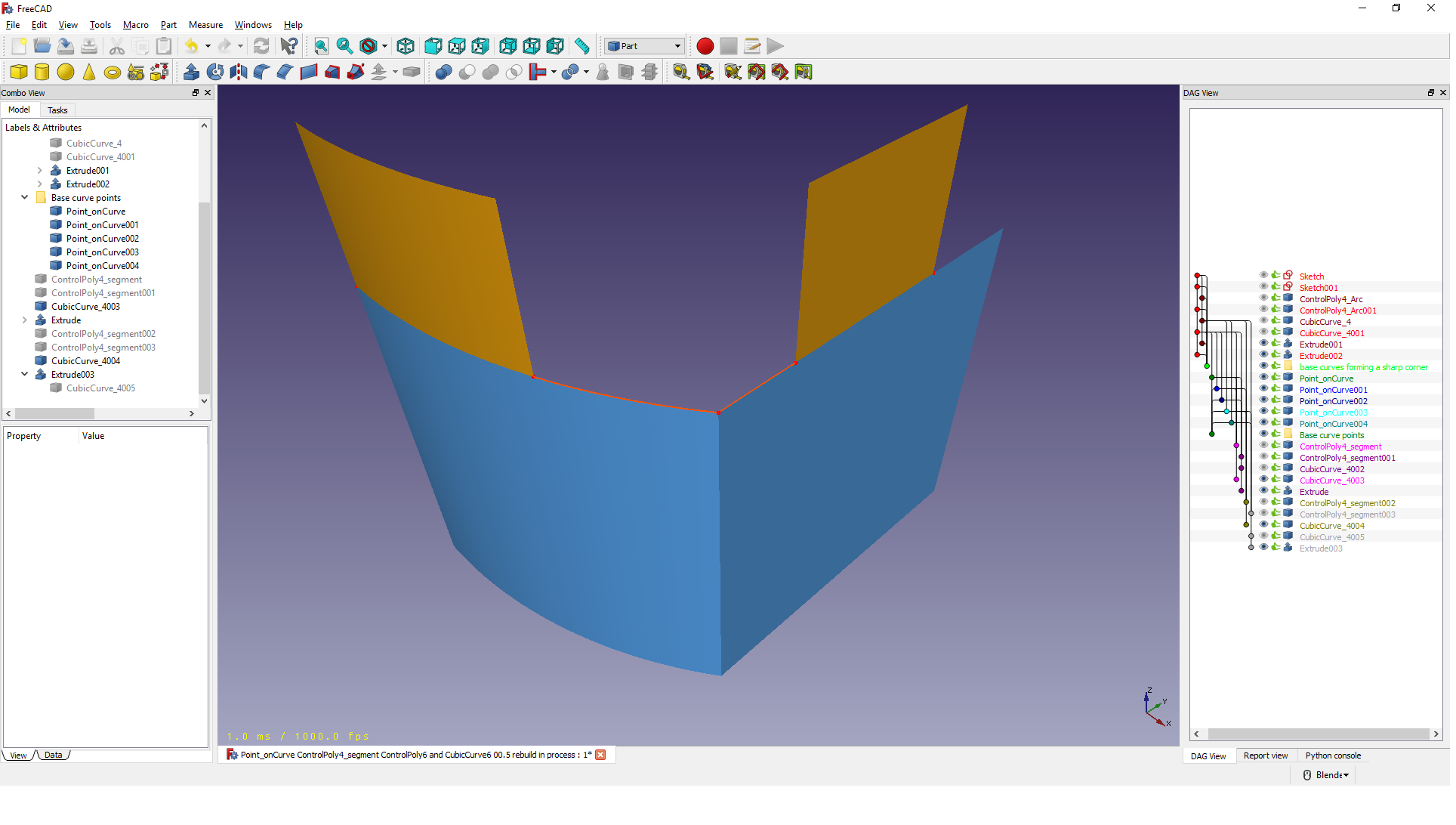This screenshot has width=1456, height=825.
Task: Click the Extrude tool icon
Action: coord(192,72)
